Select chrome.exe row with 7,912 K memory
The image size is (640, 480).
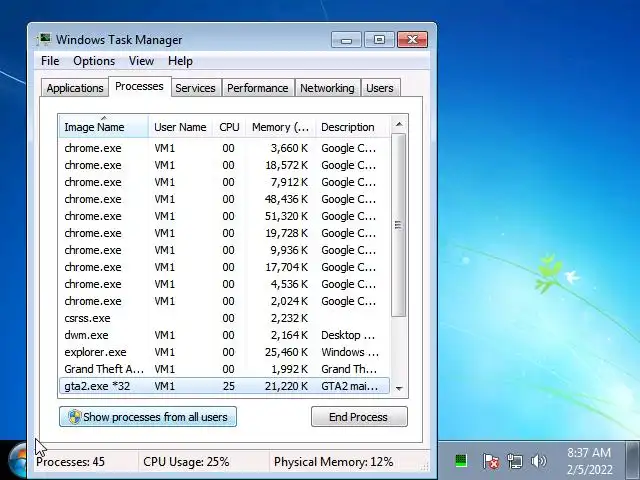[224, 182]
